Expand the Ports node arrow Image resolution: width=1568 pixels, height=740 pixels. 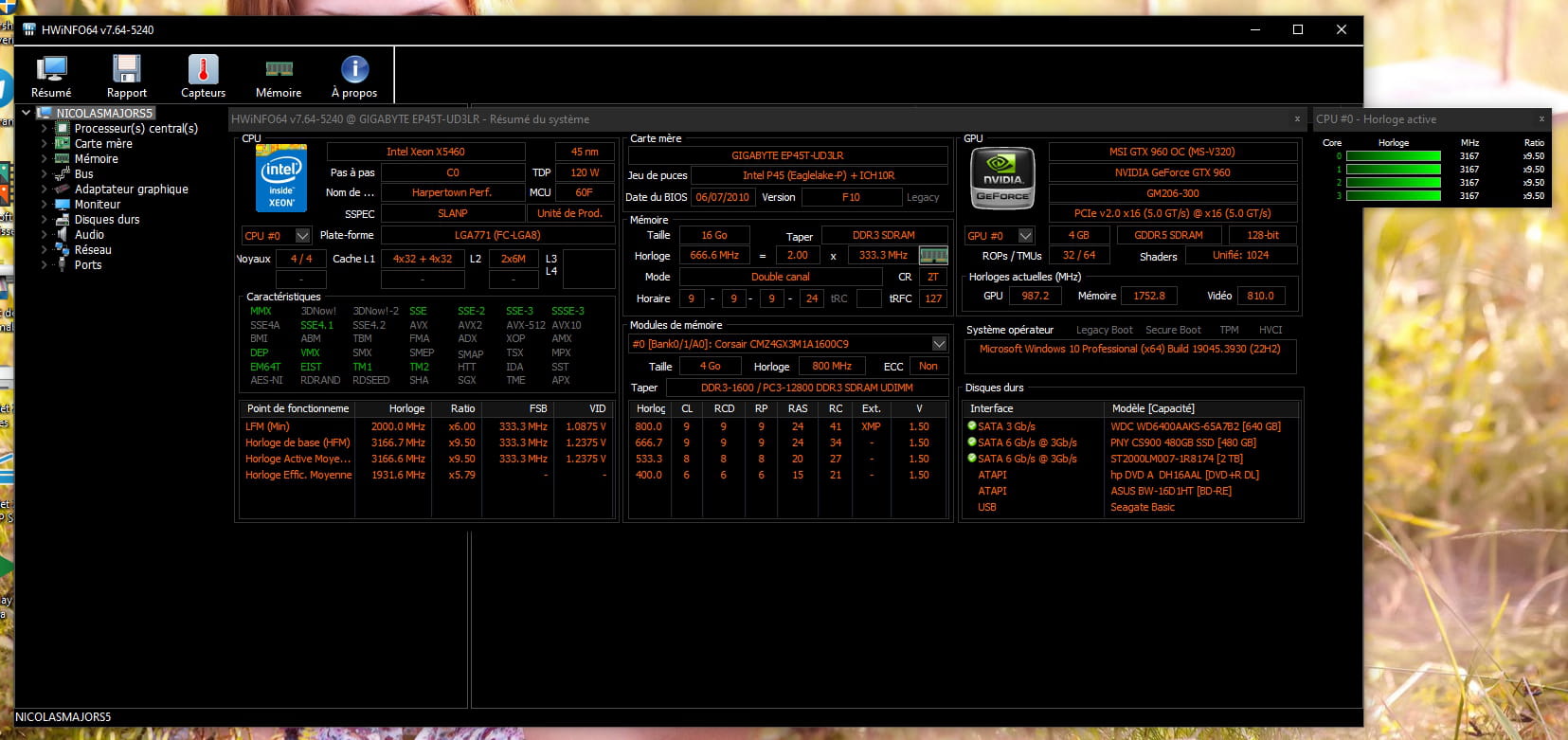pyautogui.click(x=44, y=264)
